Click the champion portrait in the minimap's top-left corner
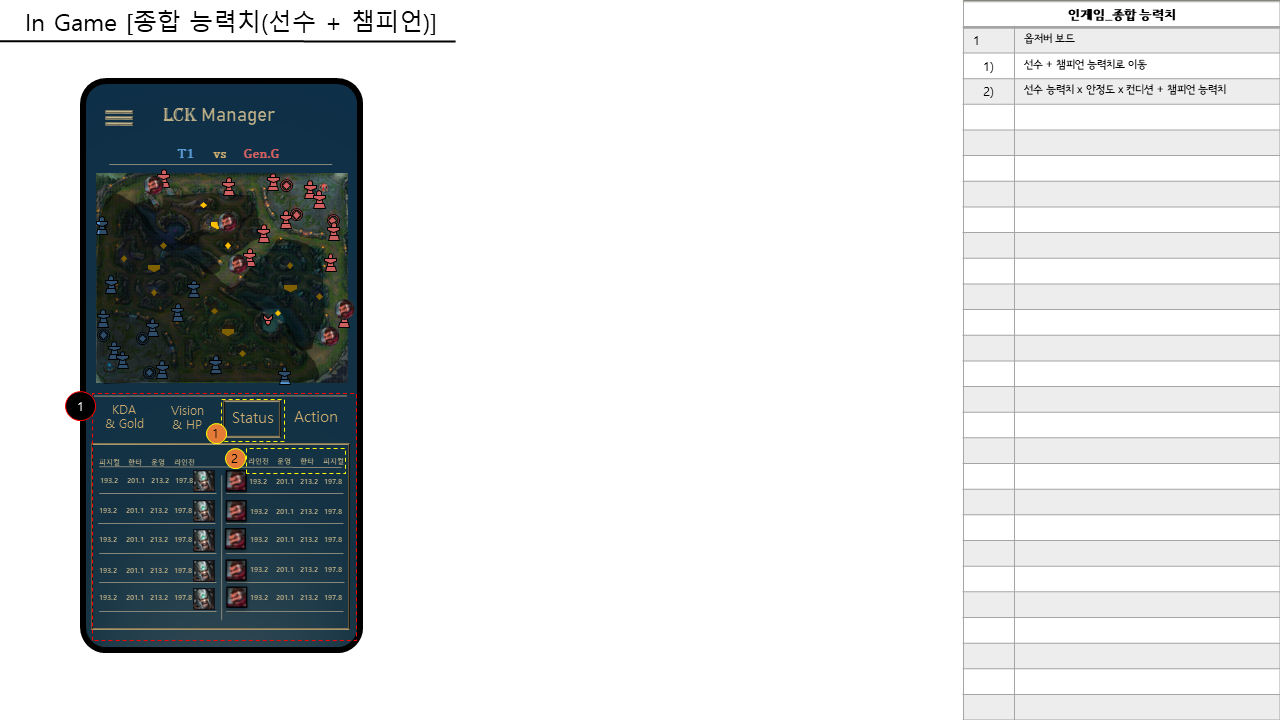The height and width of the screenshot is (720, 1280). [154, 185]
